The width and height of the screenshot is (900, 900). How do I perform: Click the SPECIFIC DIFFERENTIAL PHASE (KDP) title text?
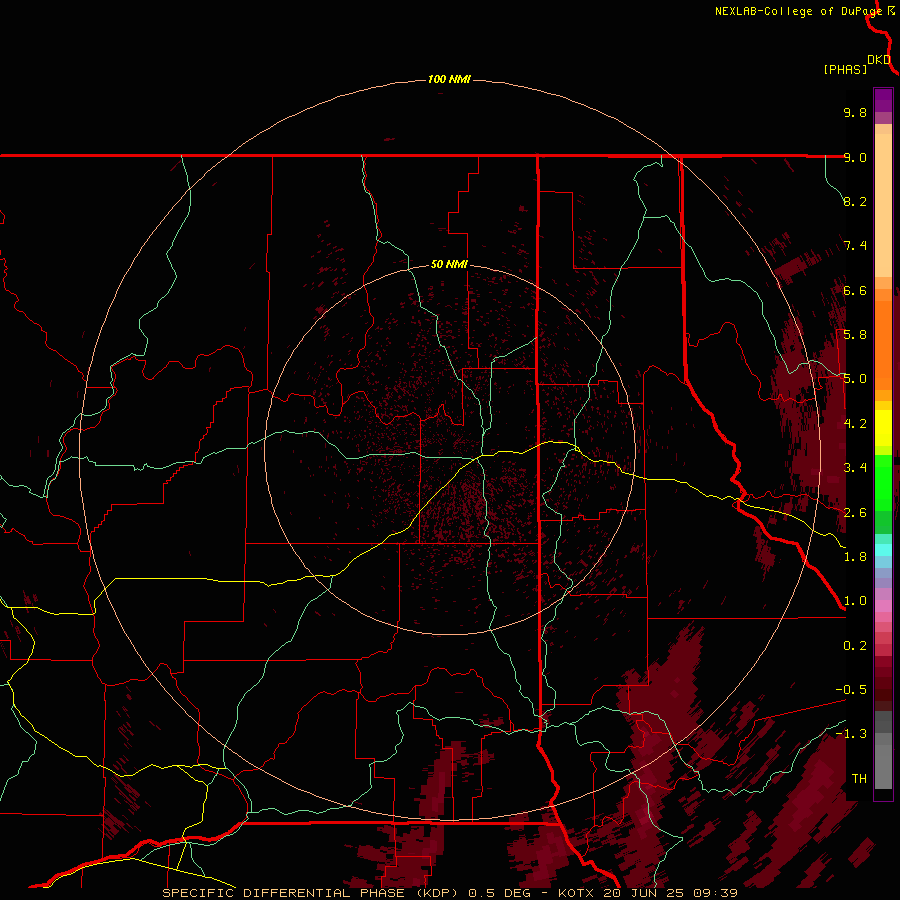(x=312, y=893)
